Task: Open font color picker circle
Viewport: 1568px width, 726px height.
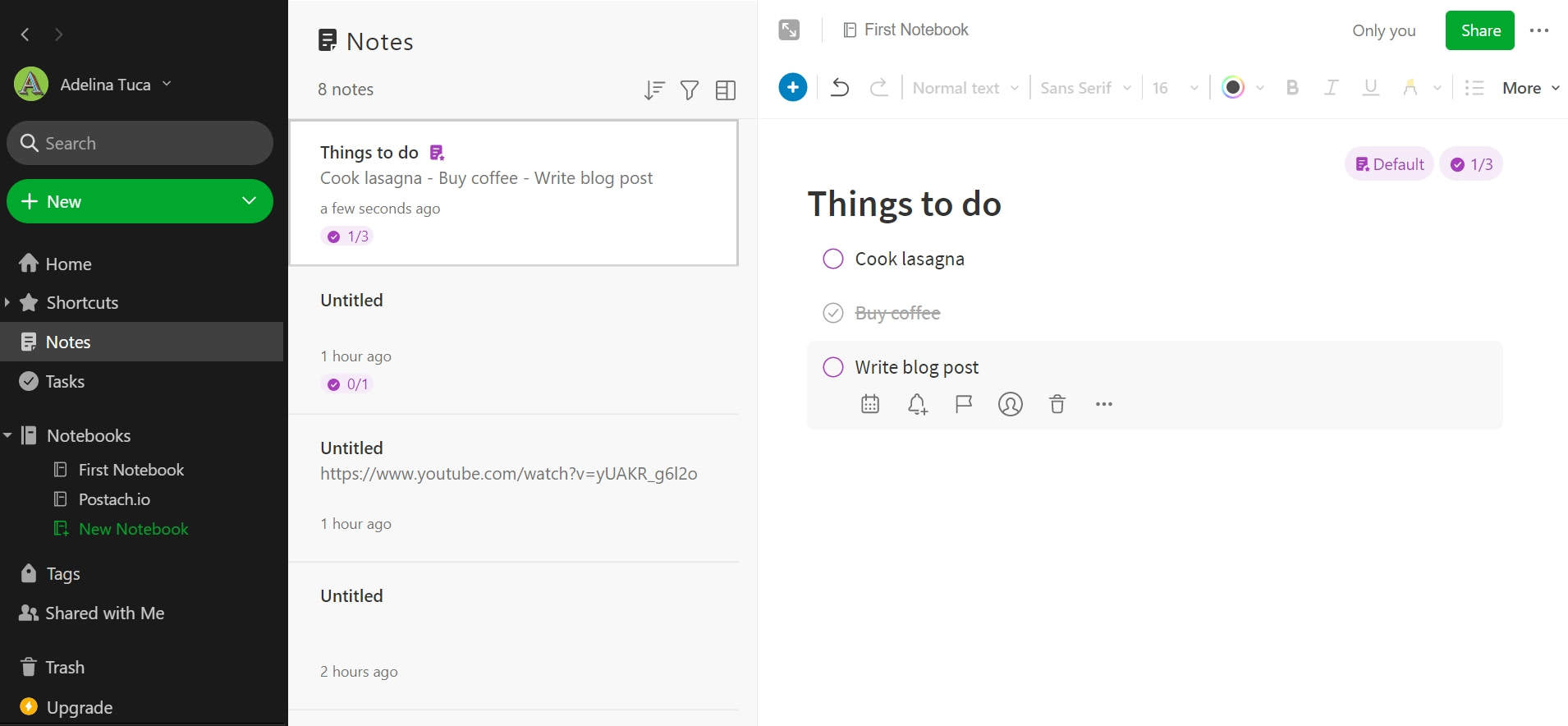Action: coord(1233,87)
